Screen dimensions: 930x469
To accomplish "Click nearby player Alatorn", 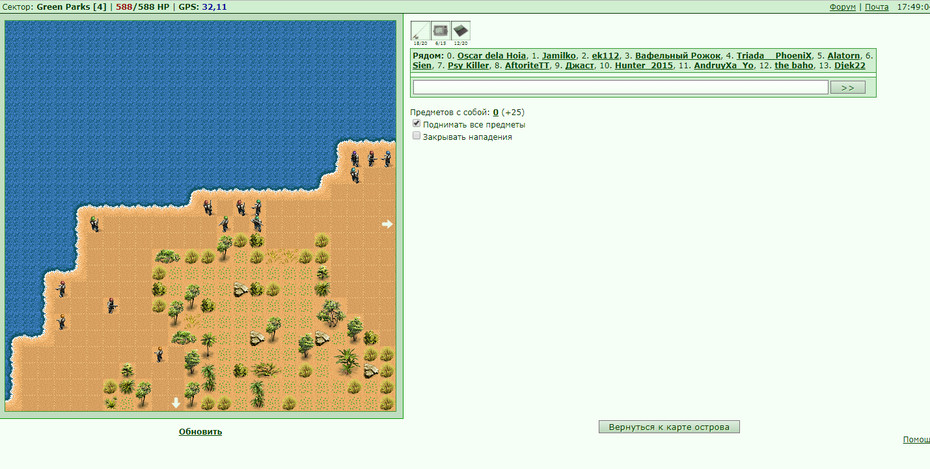I will [843, 56].
